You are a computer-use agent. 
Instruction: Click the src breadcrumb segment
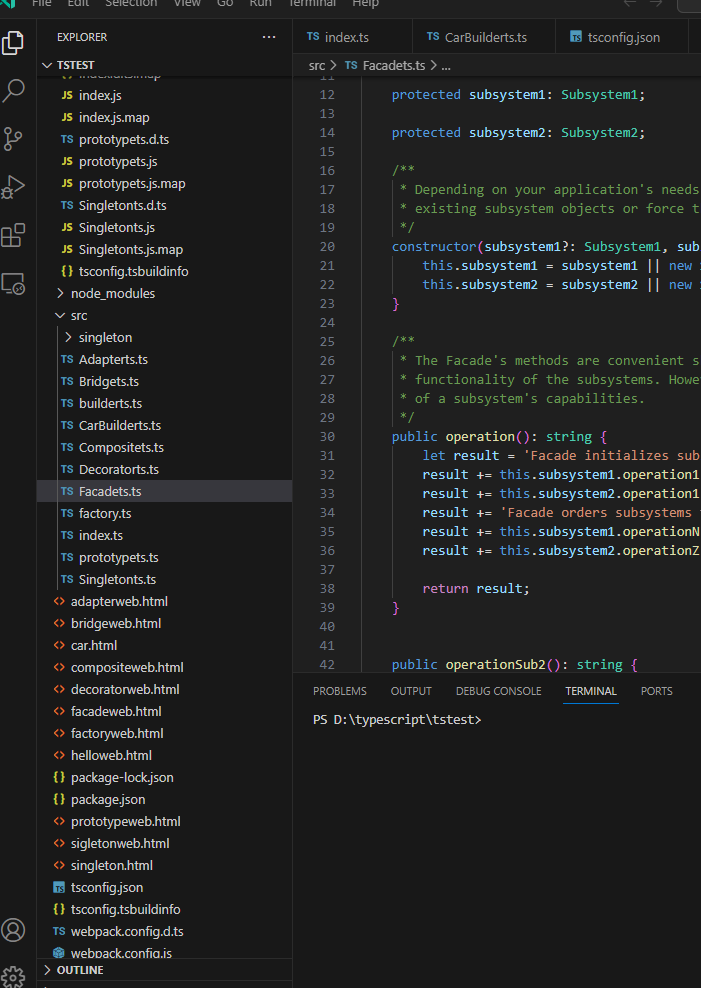317,65
